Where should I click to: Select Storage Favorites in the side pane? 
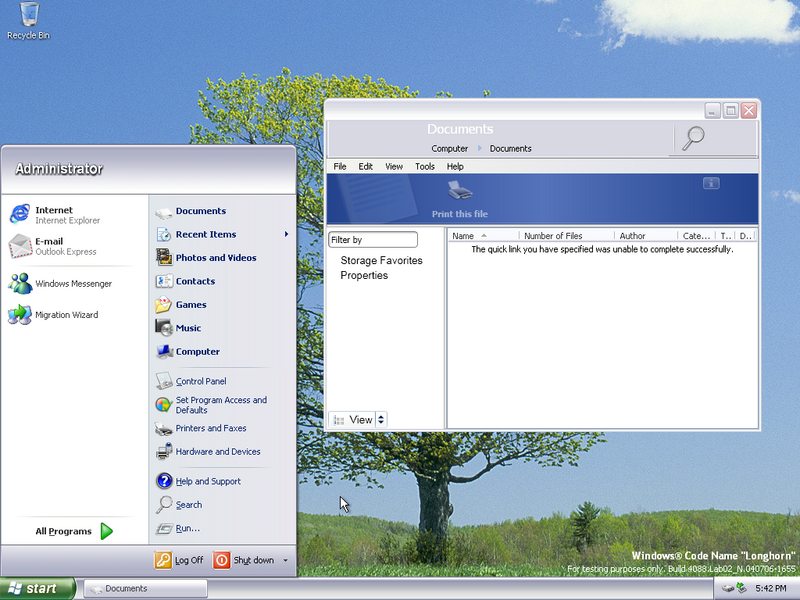(x=381, y=260)
